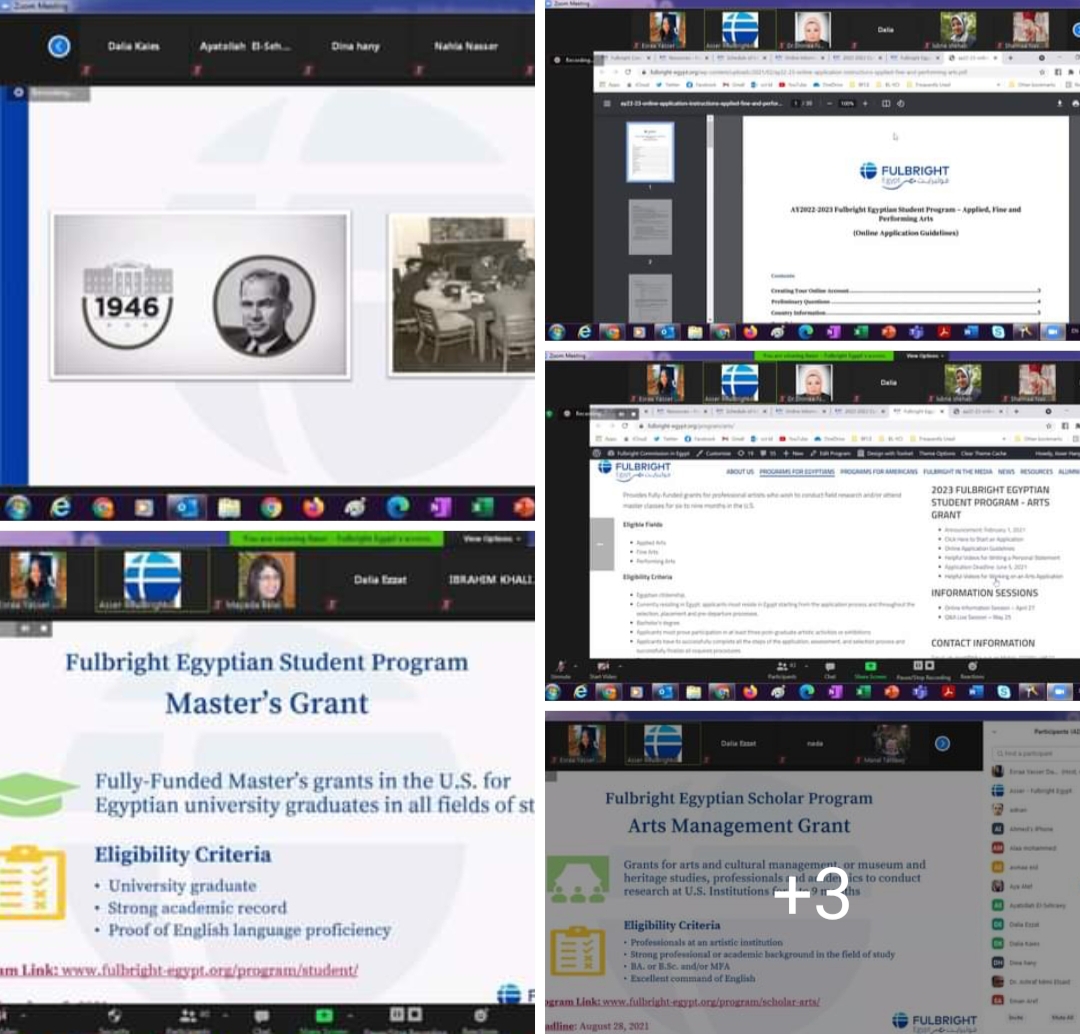The image size is (1080, 1034).
Task: Open Chat in toolbar beneath Fulbright website
Action: (829, 669)
